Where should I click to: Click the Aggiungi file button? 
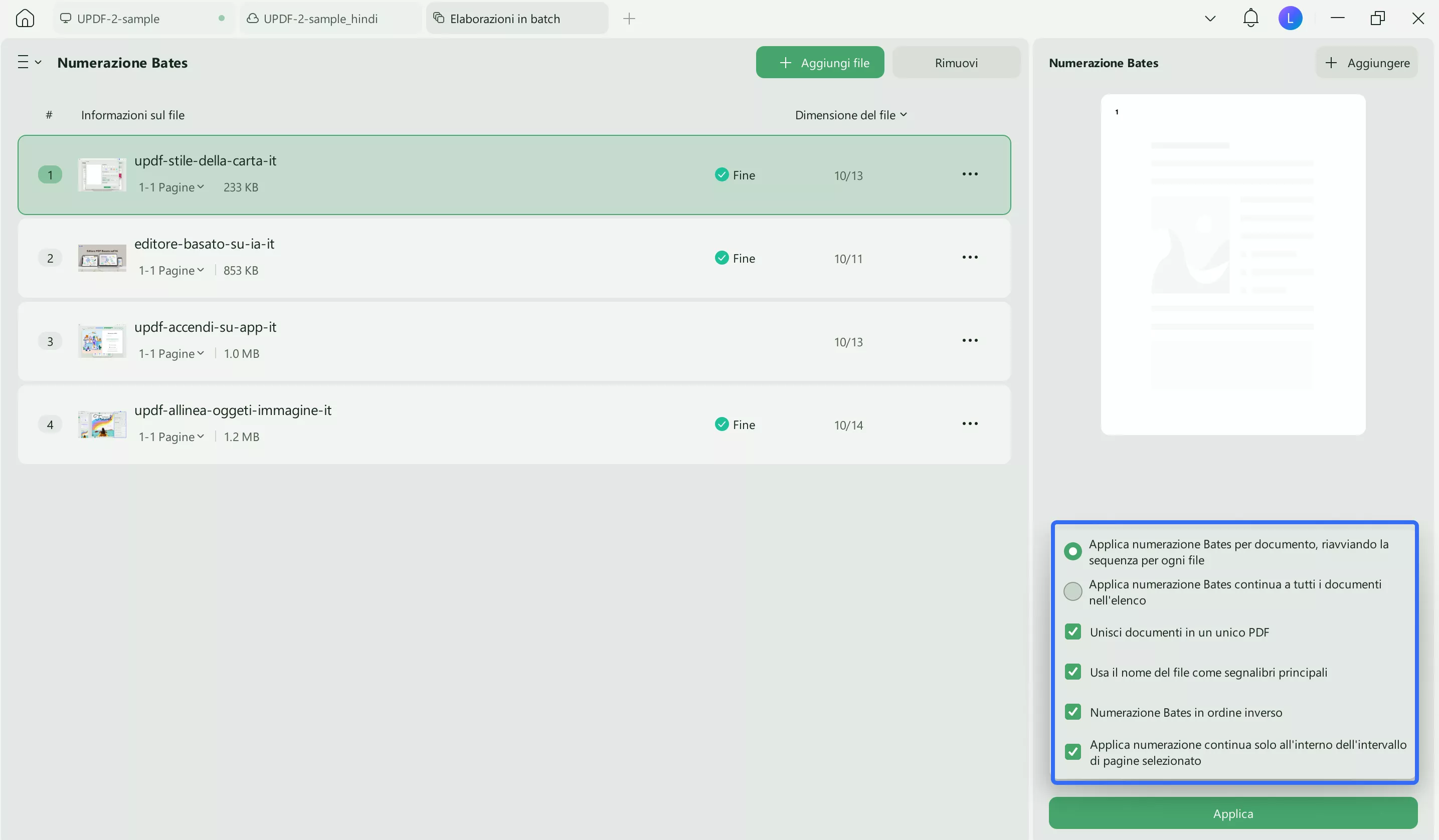tap(819, 63)
